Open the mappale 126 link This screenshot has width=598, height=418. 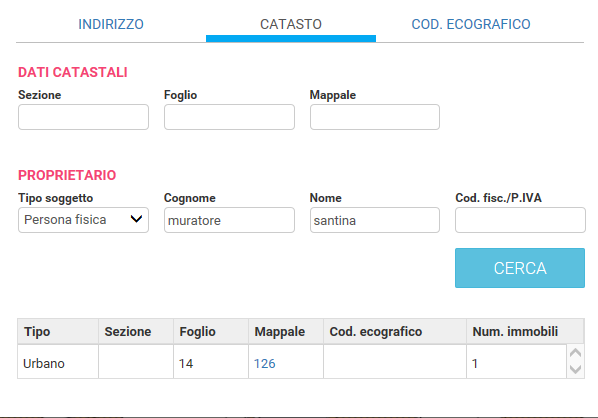[264, 364]
